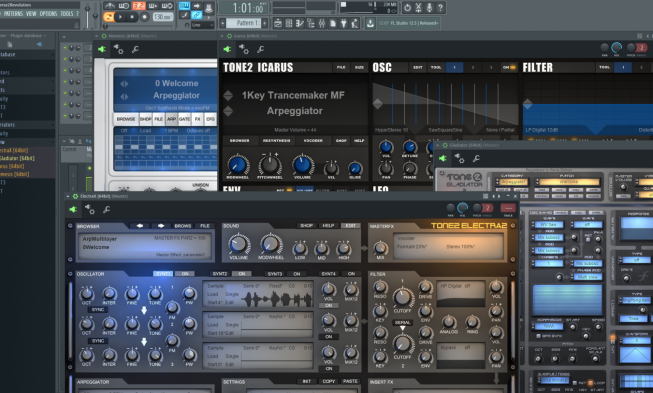Open Nemesis window options menu arrow
The width and height of the screenshot is (653, 393).
[x=97, y=36]
